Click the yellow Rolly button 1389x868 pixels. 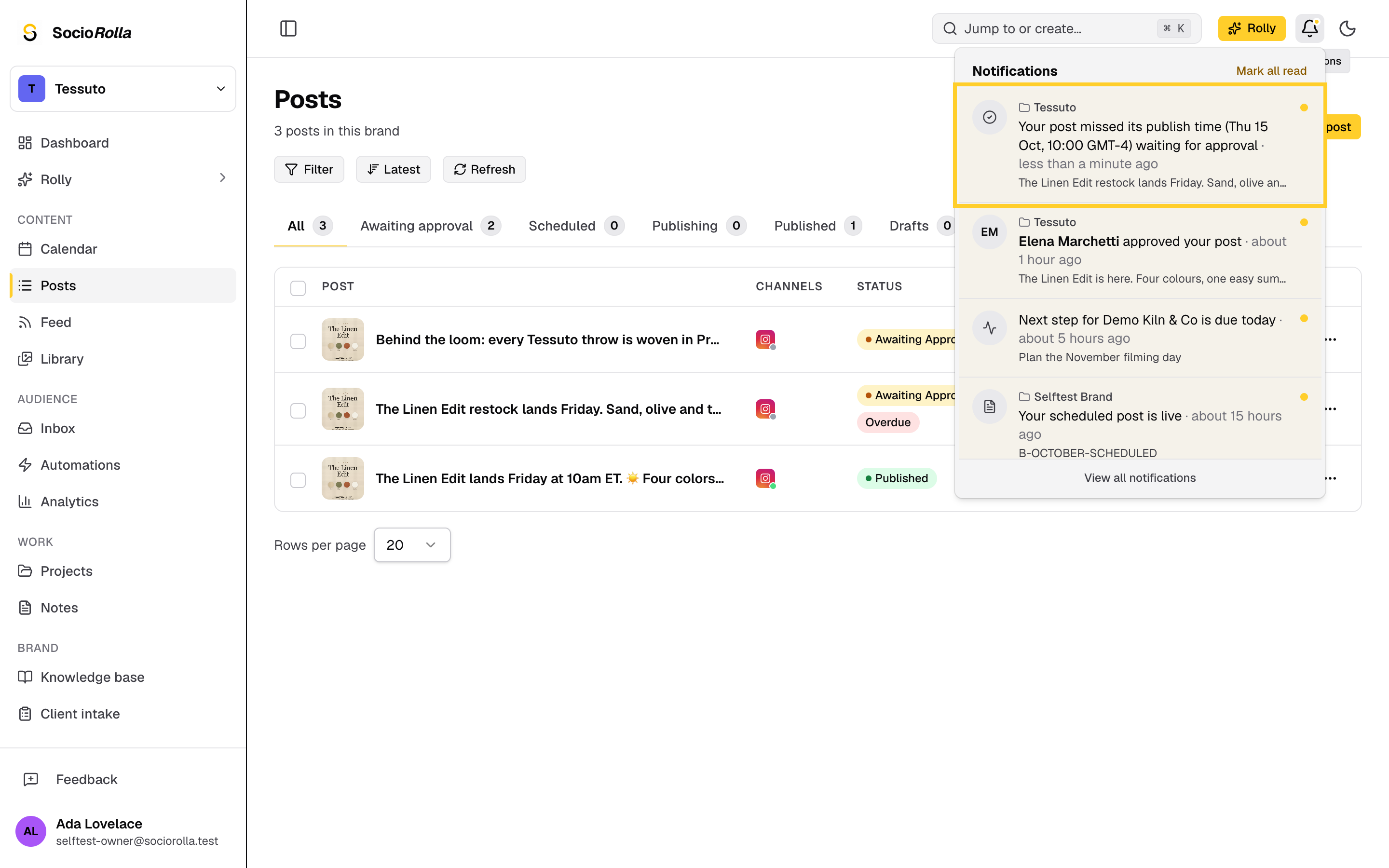[x=1251, y=28]
